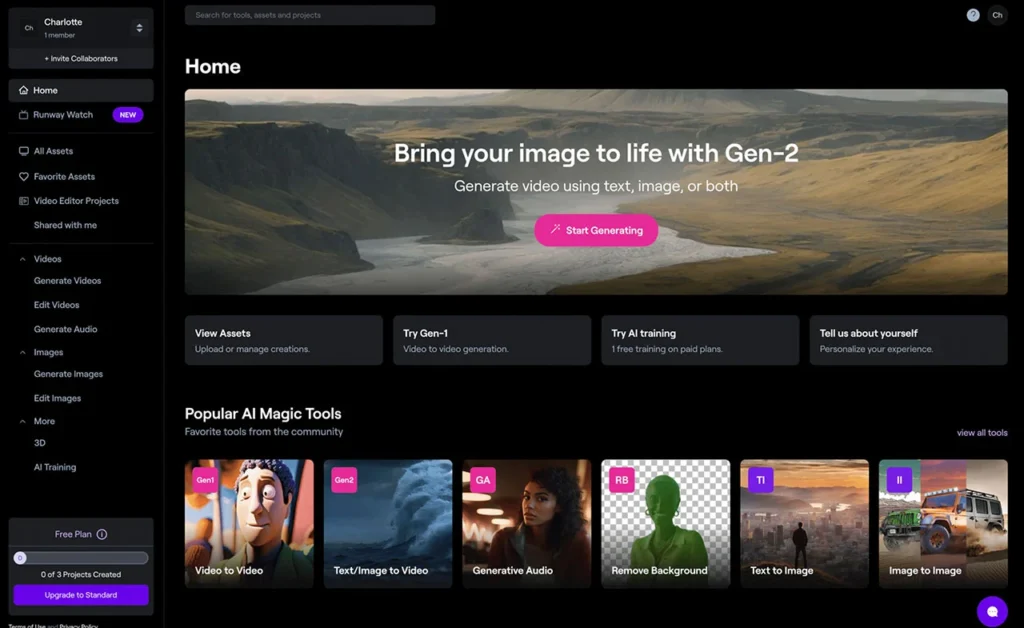
Task: Click the search field for tools and assets
Action: tap(309, 15)
